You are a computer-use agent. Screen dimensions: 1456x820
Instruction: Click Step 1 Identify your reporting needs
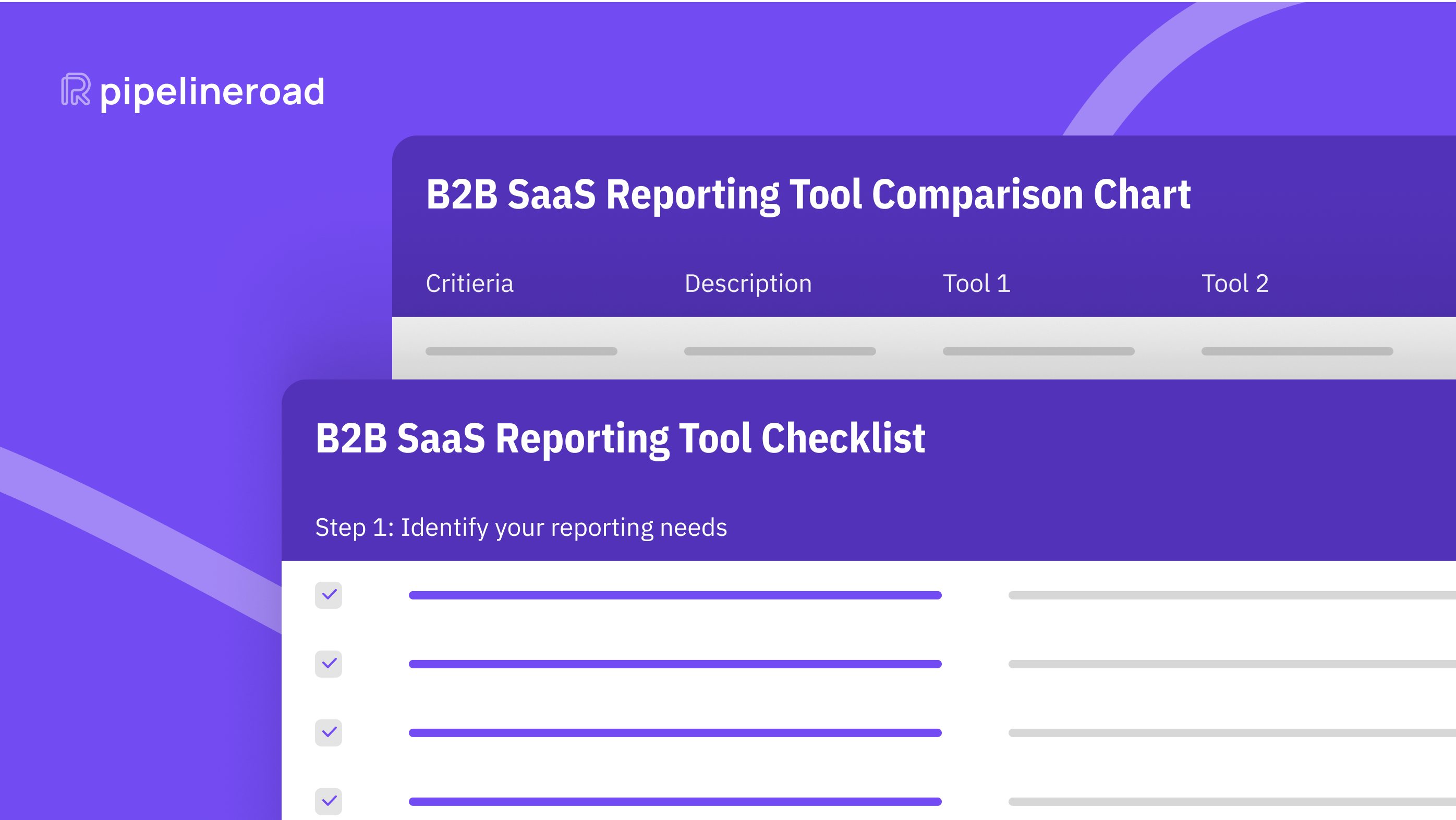520,527
